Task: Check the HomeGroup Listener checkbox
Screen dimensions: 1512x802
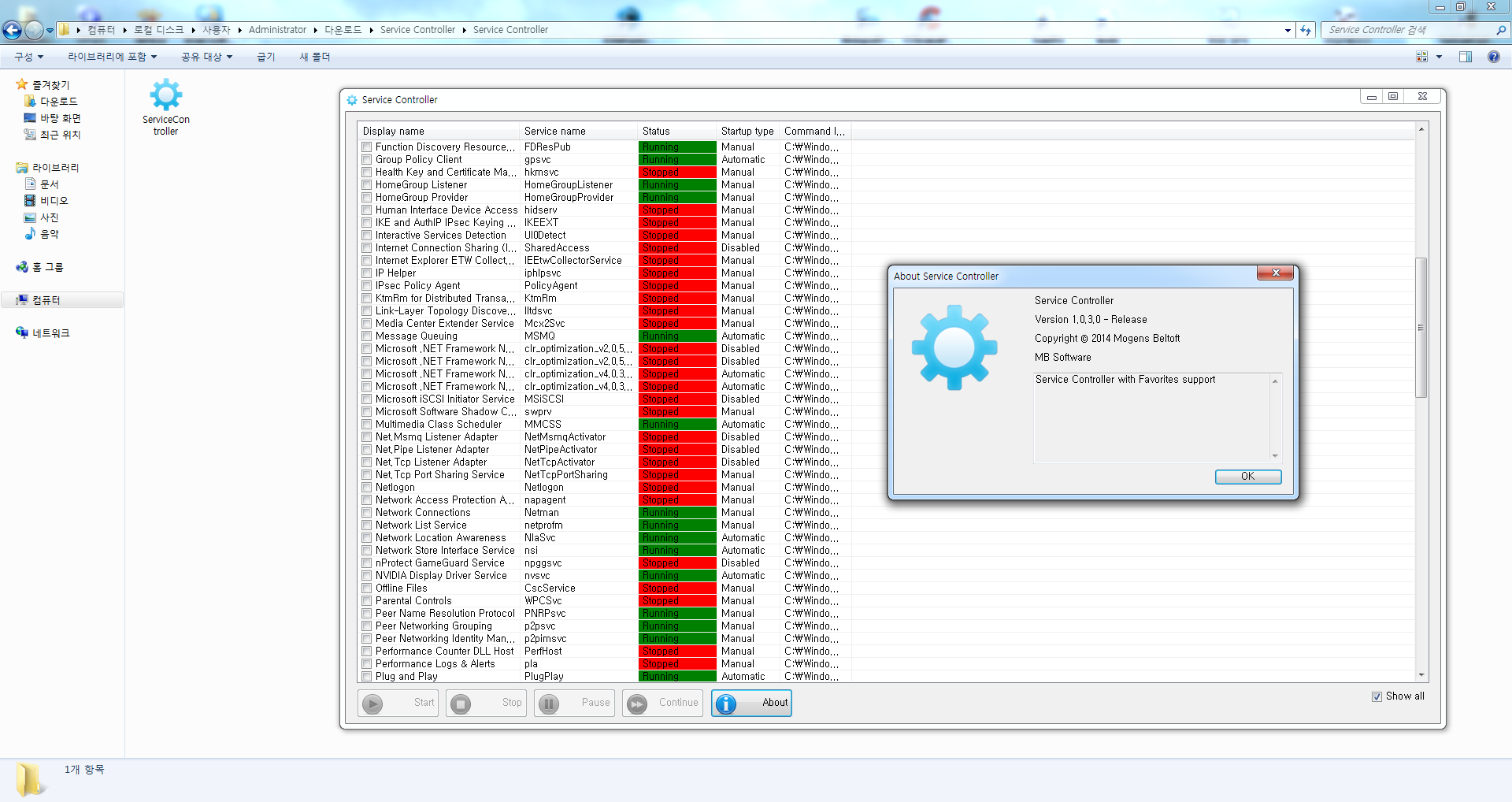Action: (367, 185)
